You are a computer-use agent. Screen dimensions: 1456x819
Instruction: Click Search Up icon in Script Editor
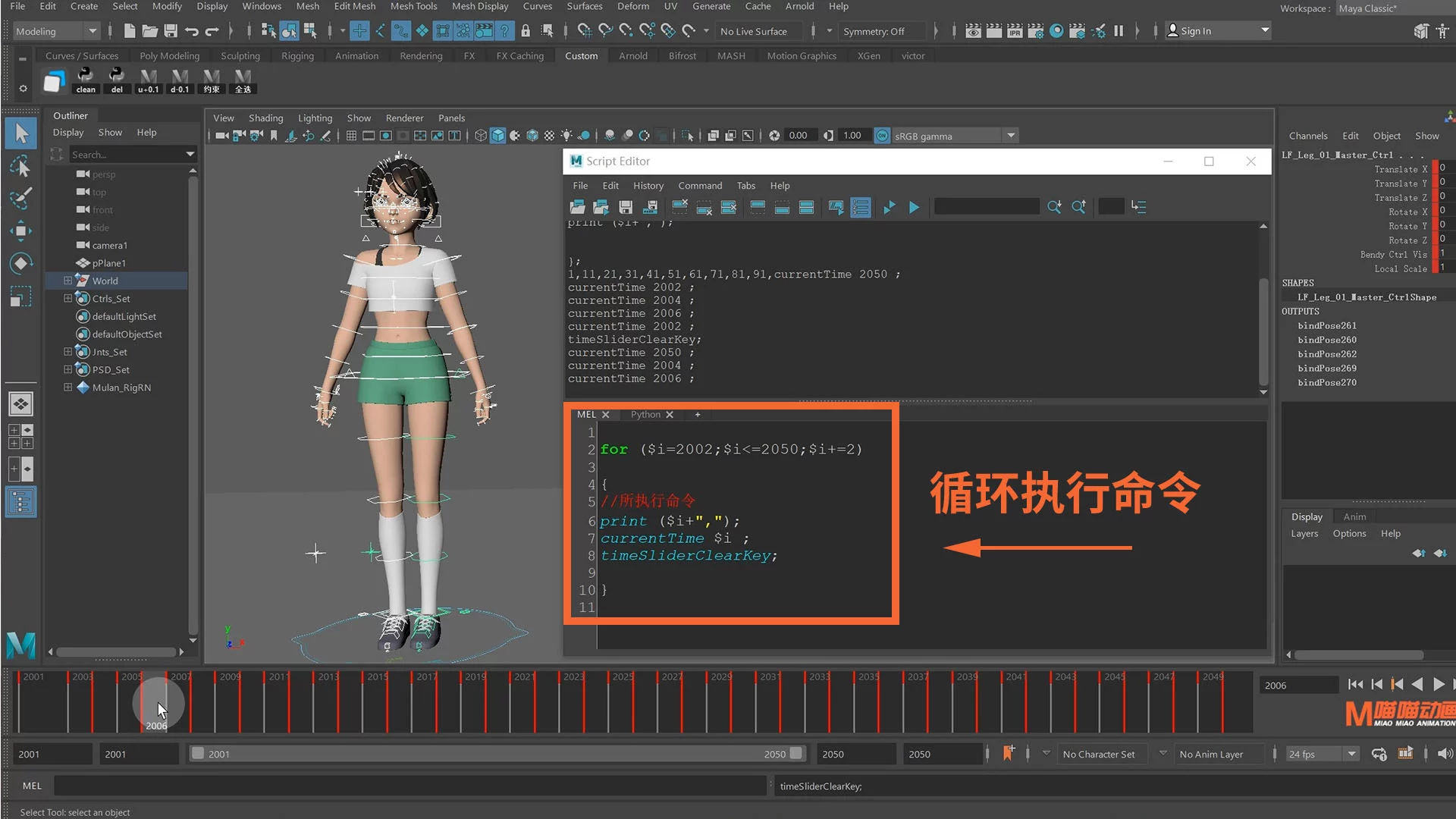tap(1078, 207)
